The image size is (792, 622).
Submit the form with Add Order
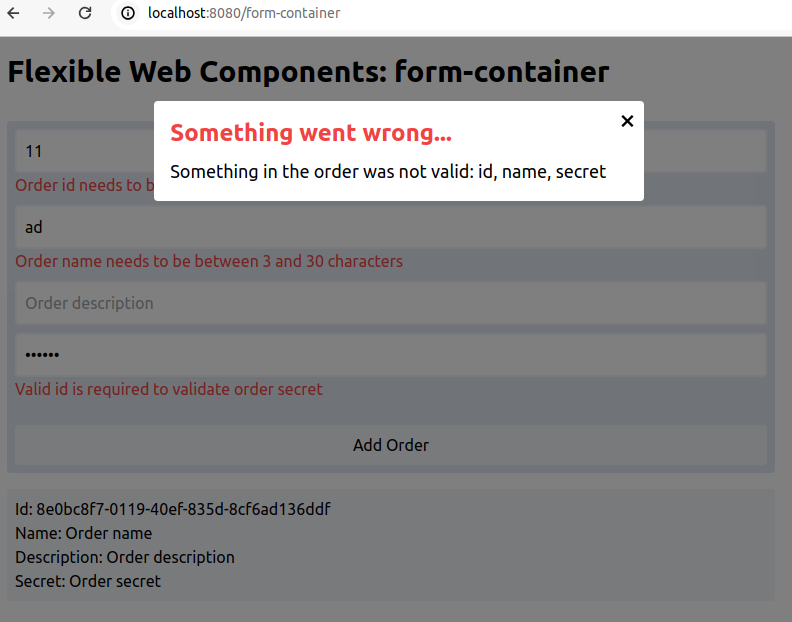point(391,445)
